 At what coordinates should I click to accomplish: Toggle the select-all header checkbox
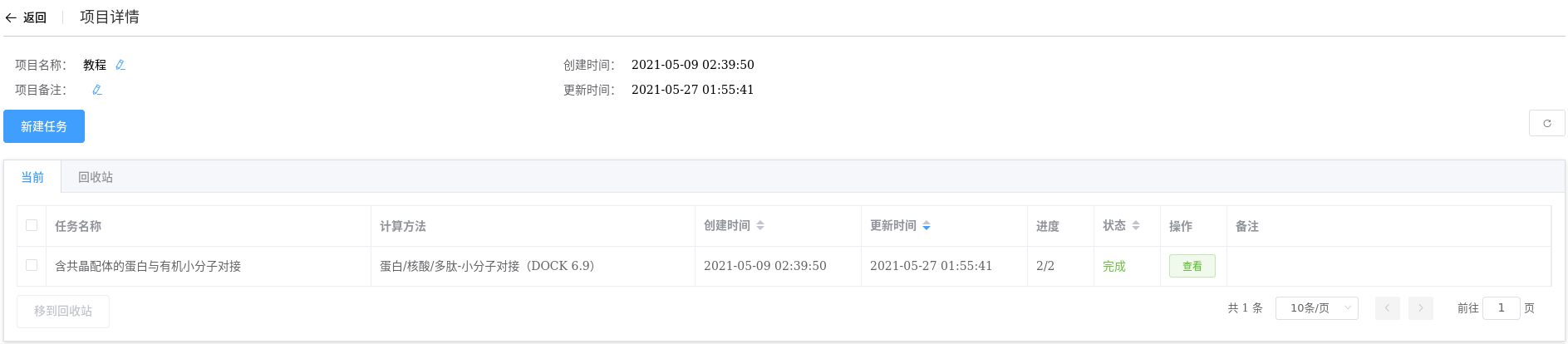click(32, 225)
